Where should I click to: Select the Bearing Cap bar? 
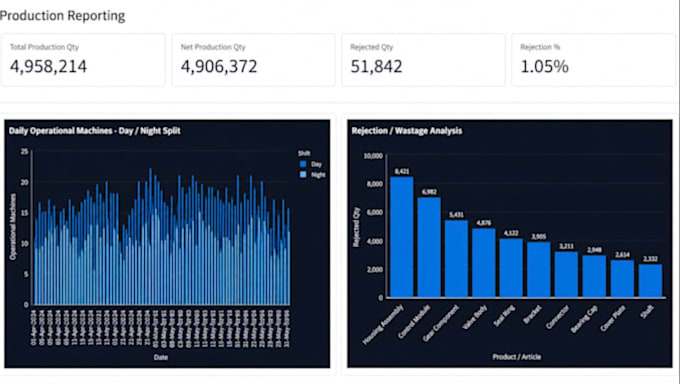(x=594, y=276)
